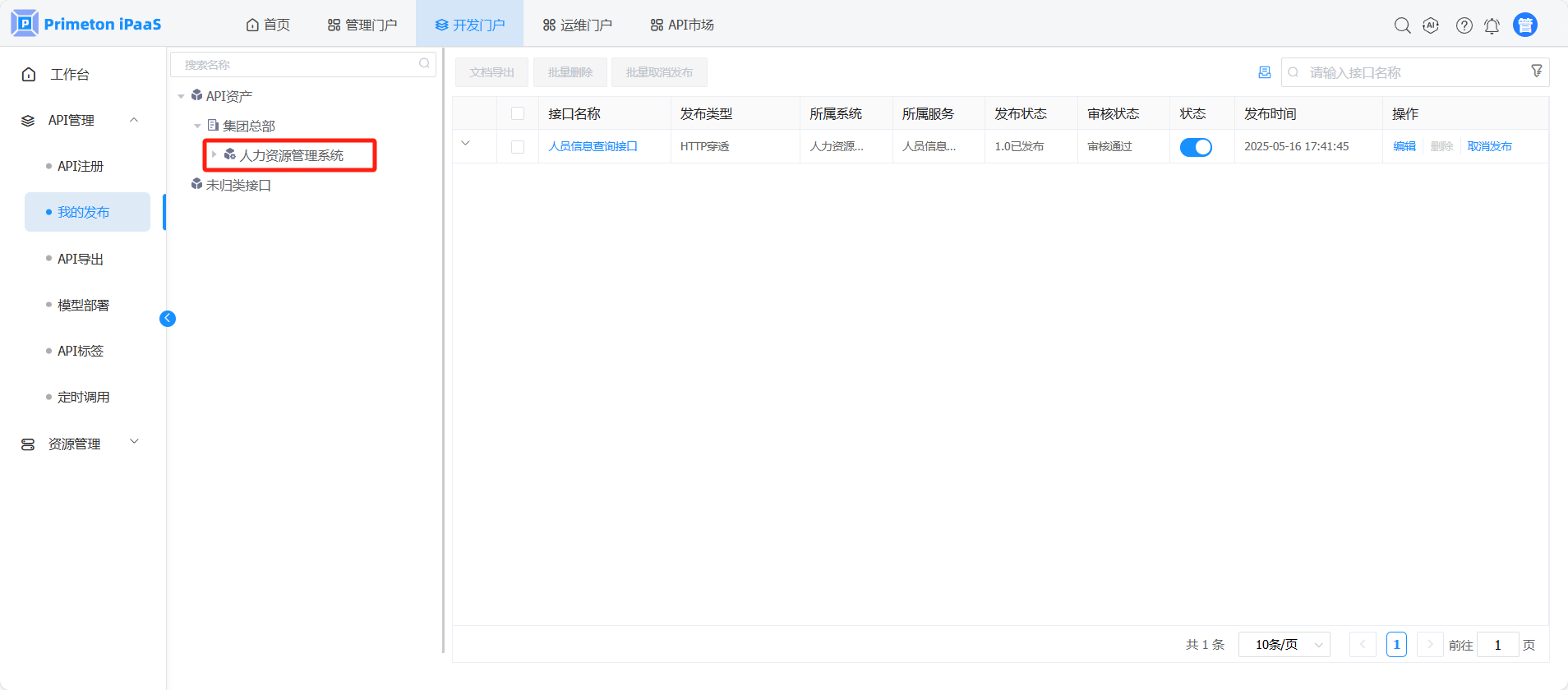
Task: Select the checkbox for 人员信息查询接口 row
Action: [x=518, y=147]
